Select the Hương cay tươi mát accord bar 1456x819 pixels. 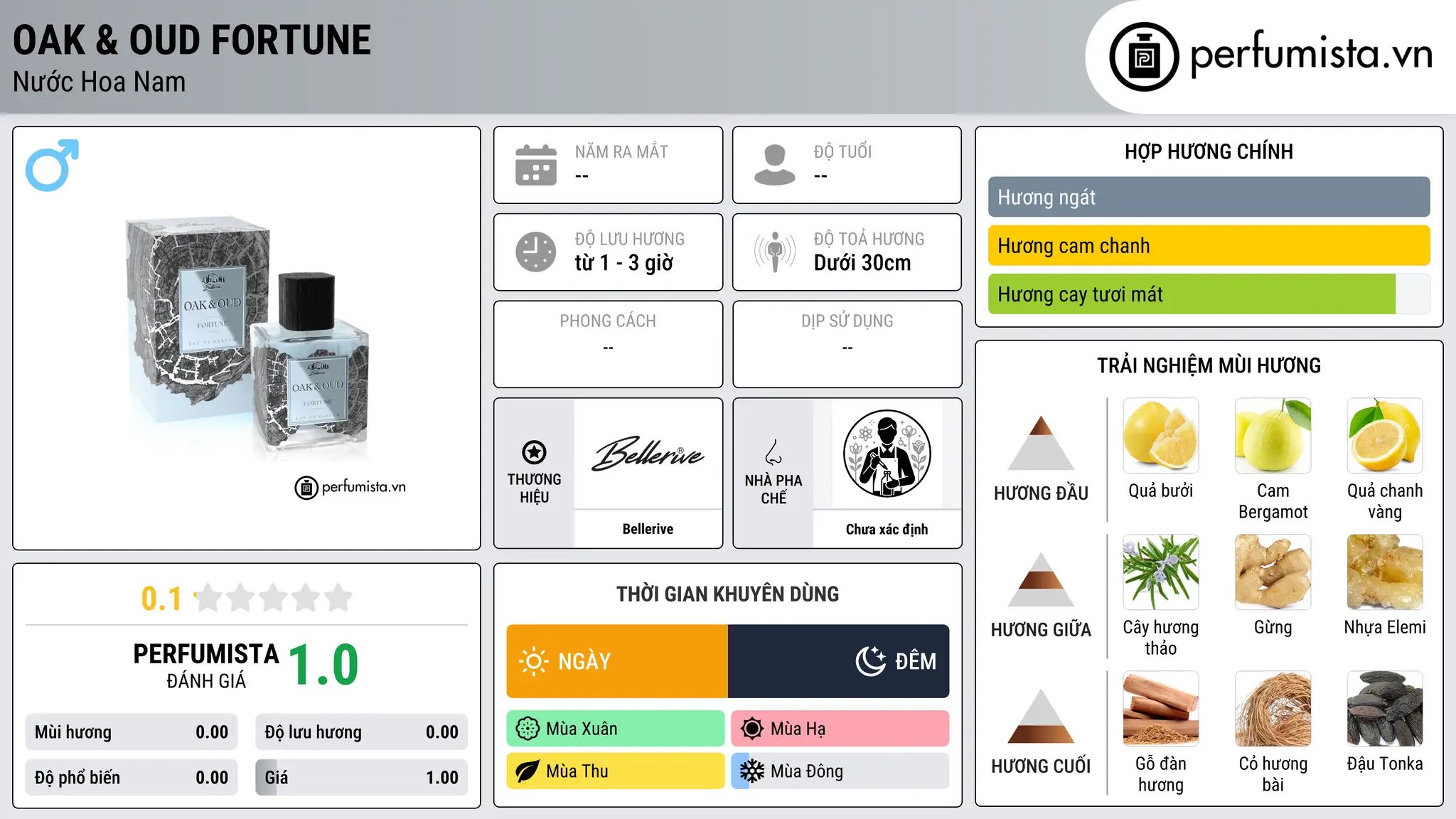click(x=1209, y=294)
